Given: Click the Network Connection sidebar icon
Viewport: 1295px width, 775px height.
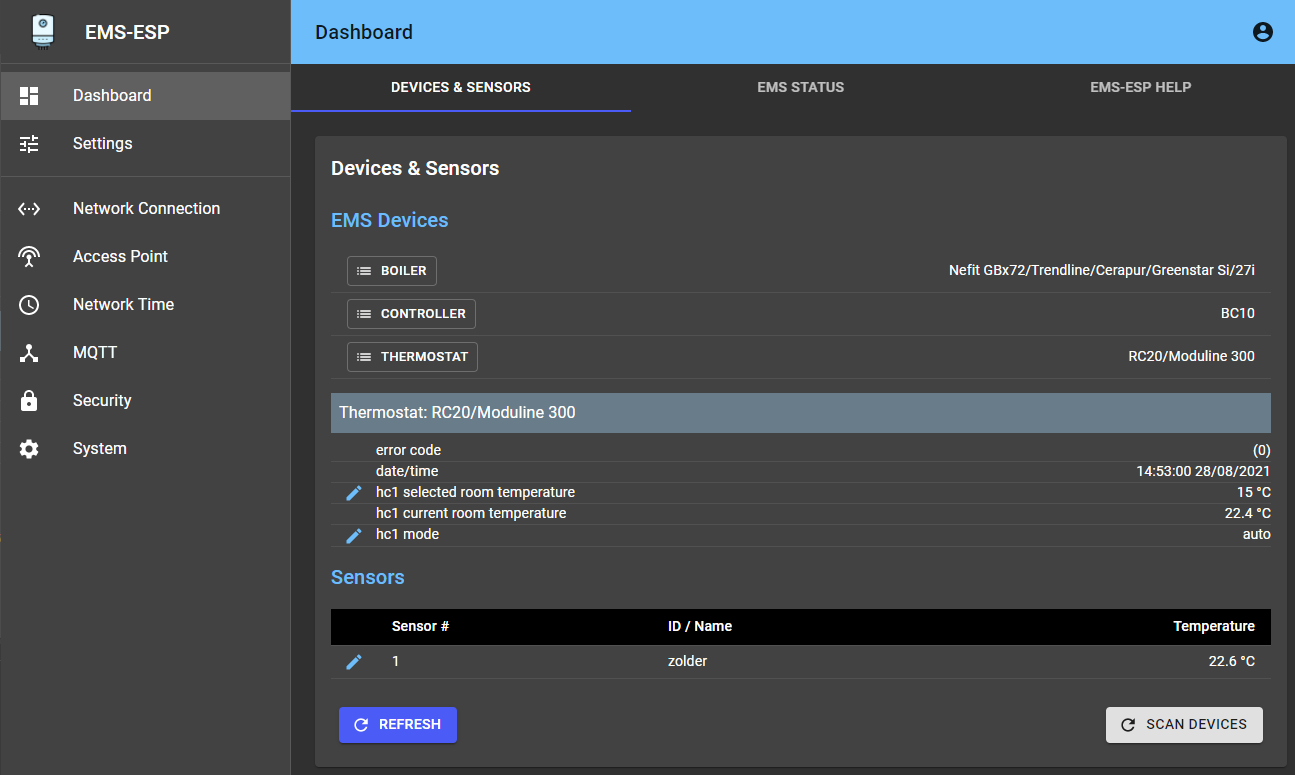Looking at the screenshot, I should point(29,209).
